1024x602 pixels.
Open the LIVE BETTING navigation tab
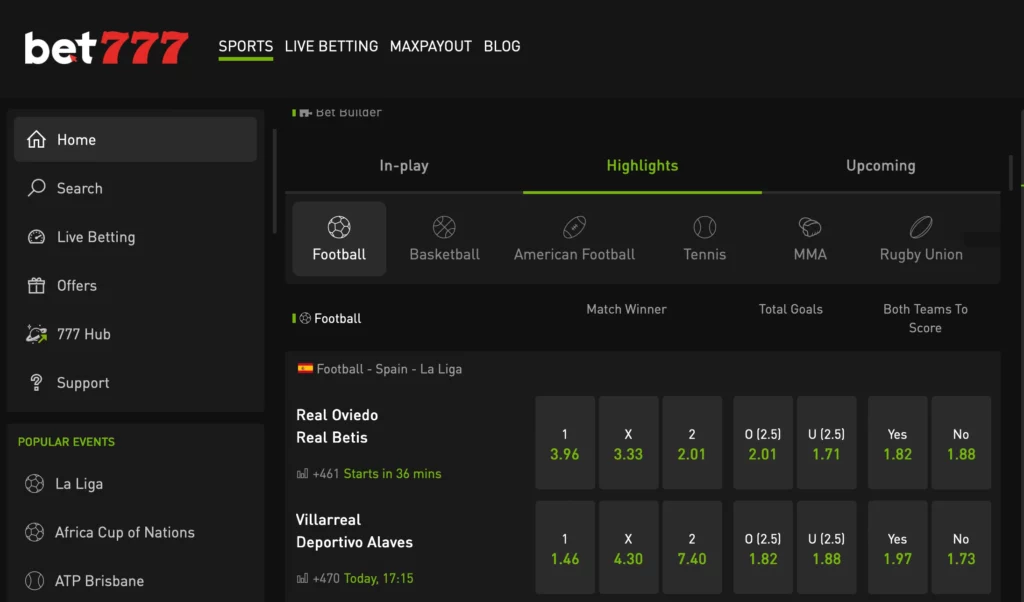(331, 46)
